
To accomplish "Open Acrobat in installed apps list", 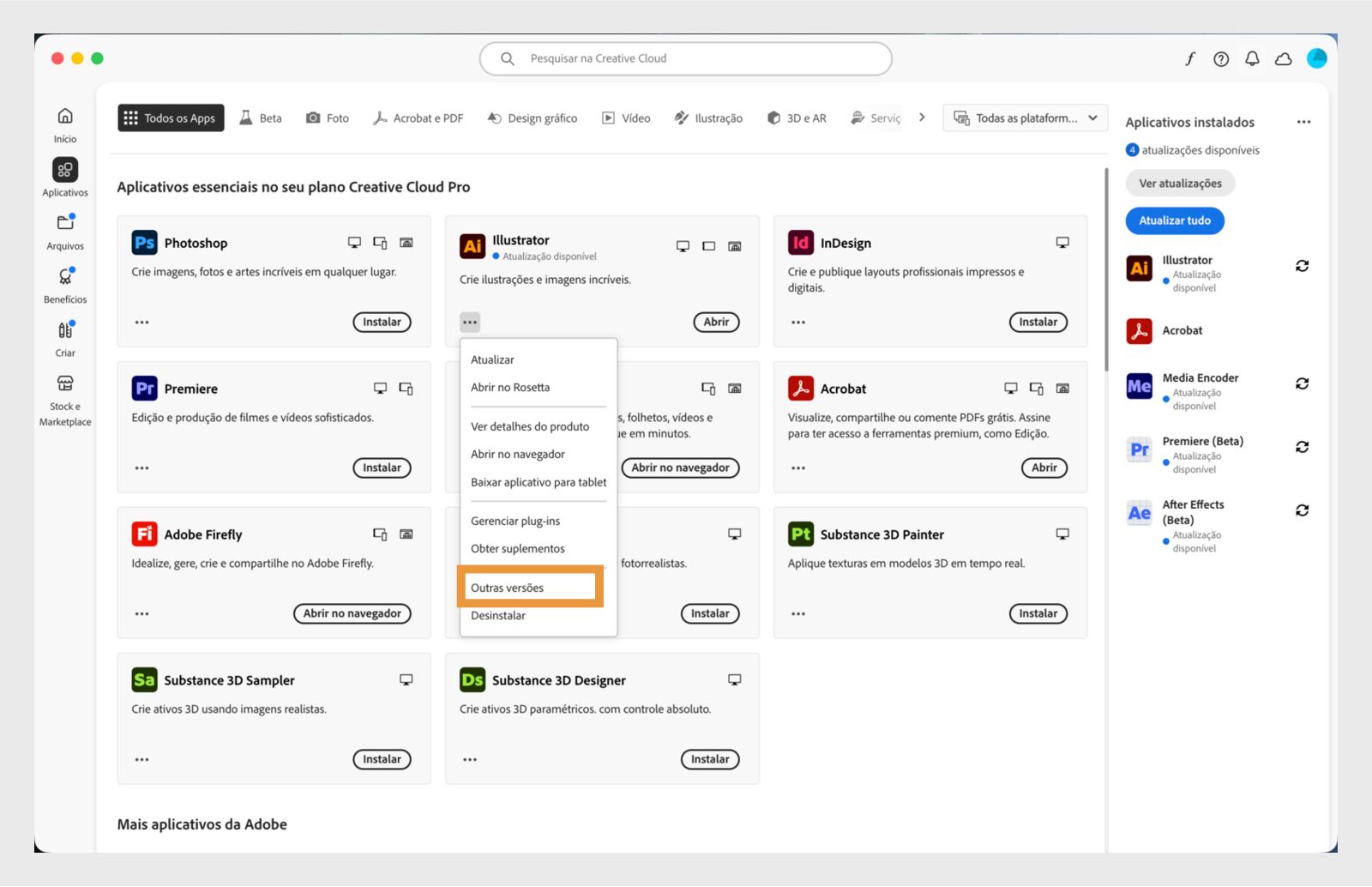I will [1182, 330].
